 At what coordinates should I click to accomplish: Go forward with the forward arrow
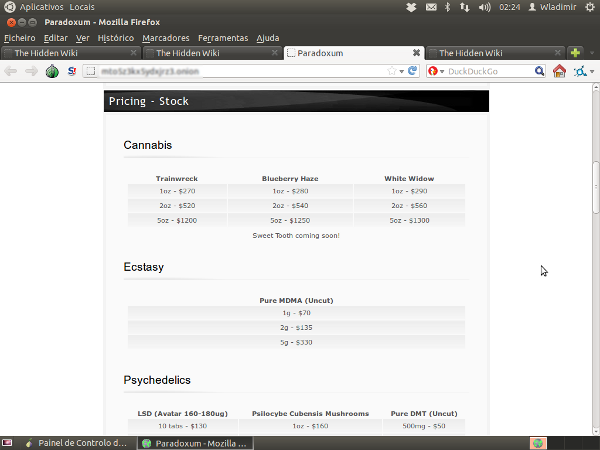coord(31,71)
